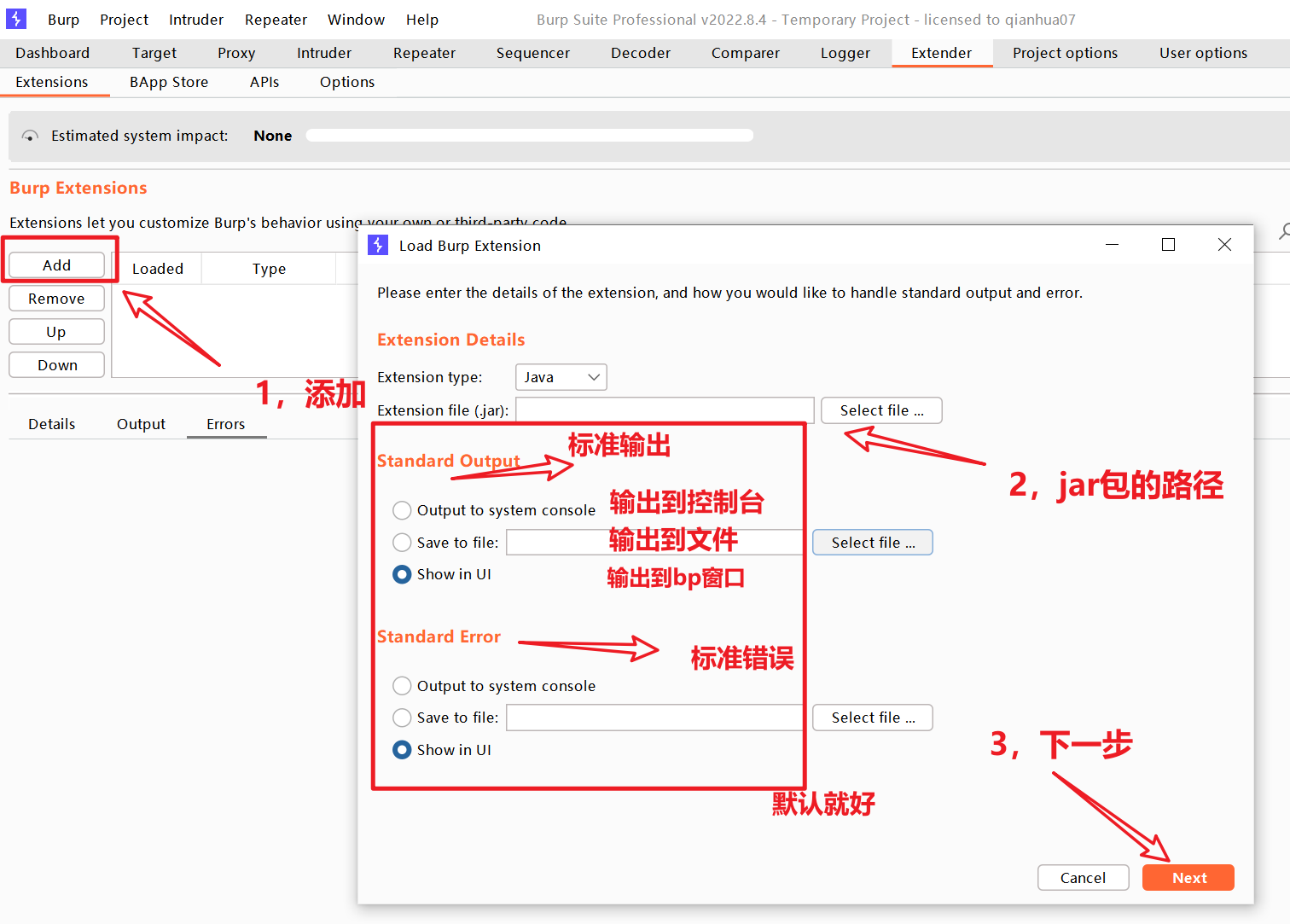Switch to the Repeater tool tab

(424, 53)
